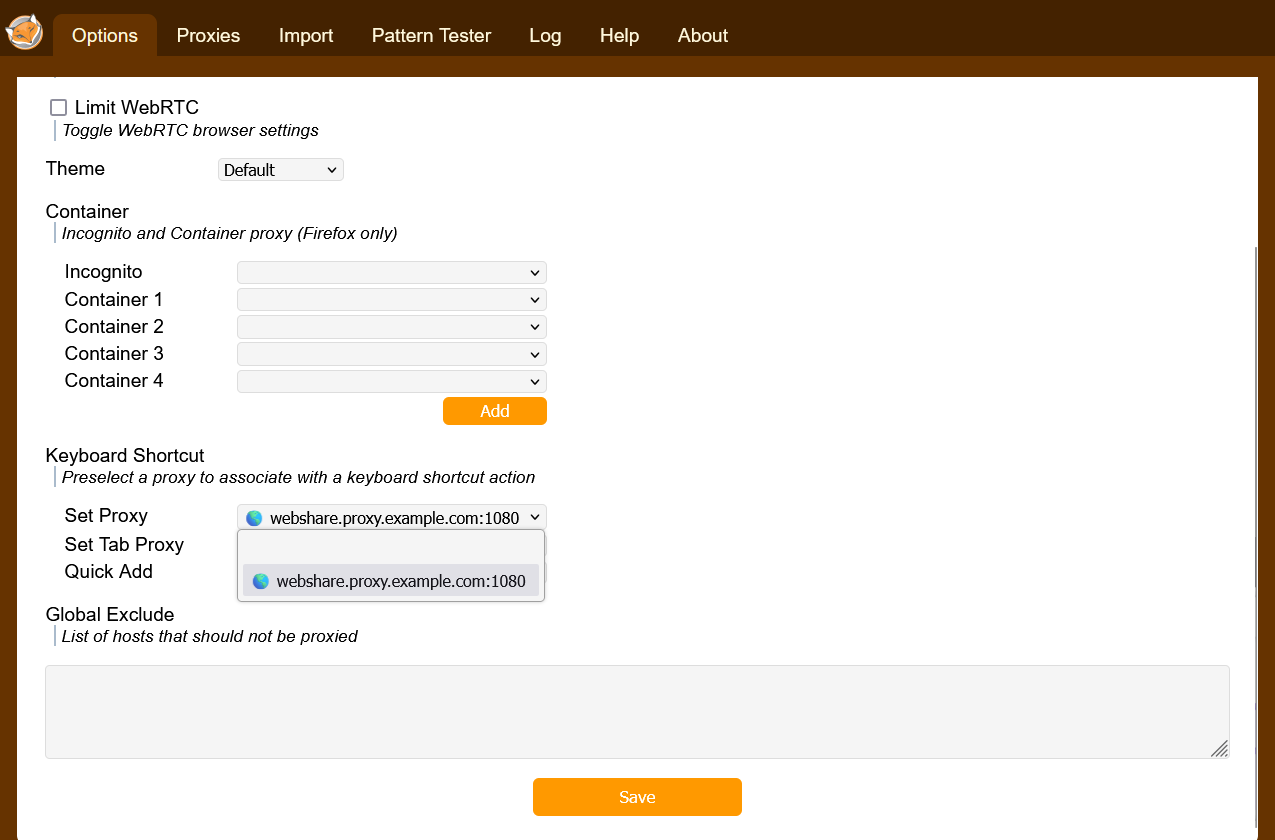The width and height of the screenshot is (1275, 840).
Task: Switch to the Options tab
Action: coord(105,35)
